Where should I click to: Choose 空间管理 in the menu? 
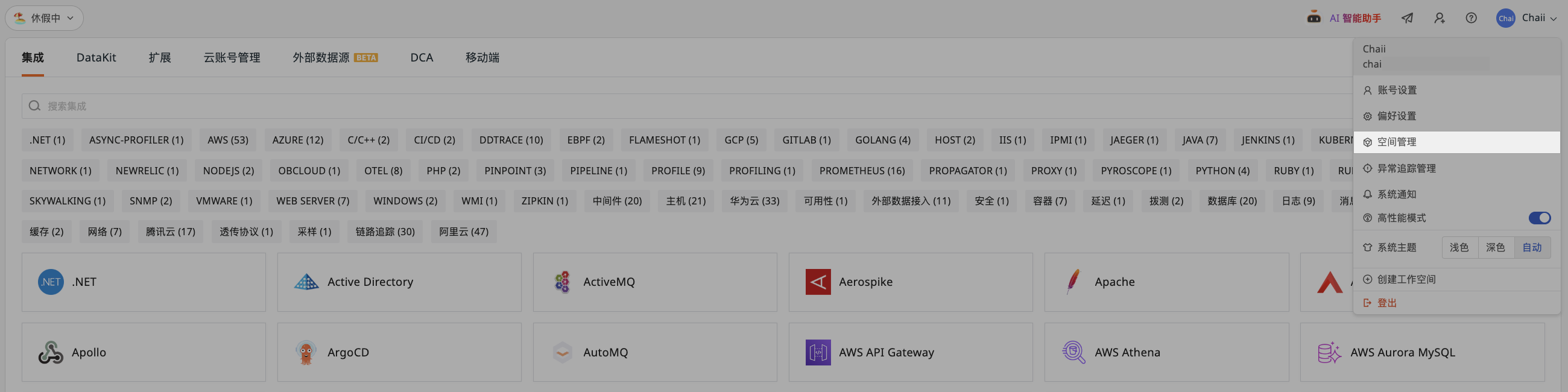pos(1456,142)
